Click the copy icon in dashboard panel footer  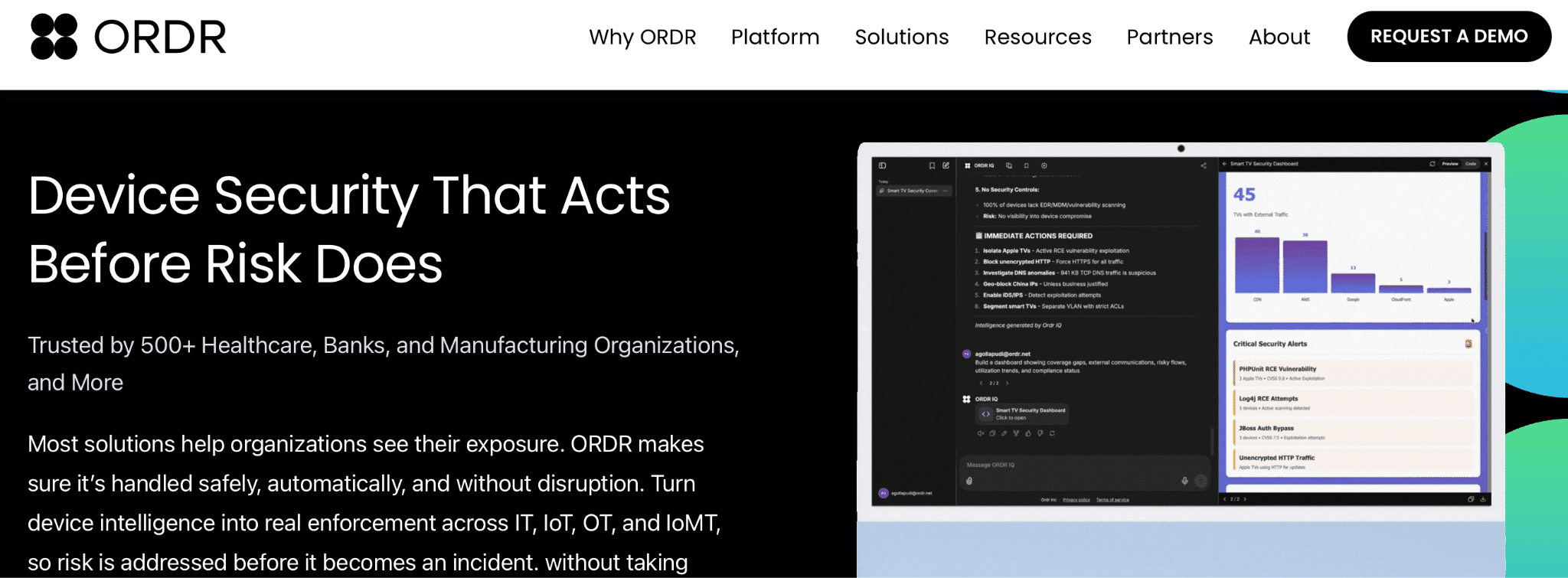pyautogui.click(x=1471, y=499)
